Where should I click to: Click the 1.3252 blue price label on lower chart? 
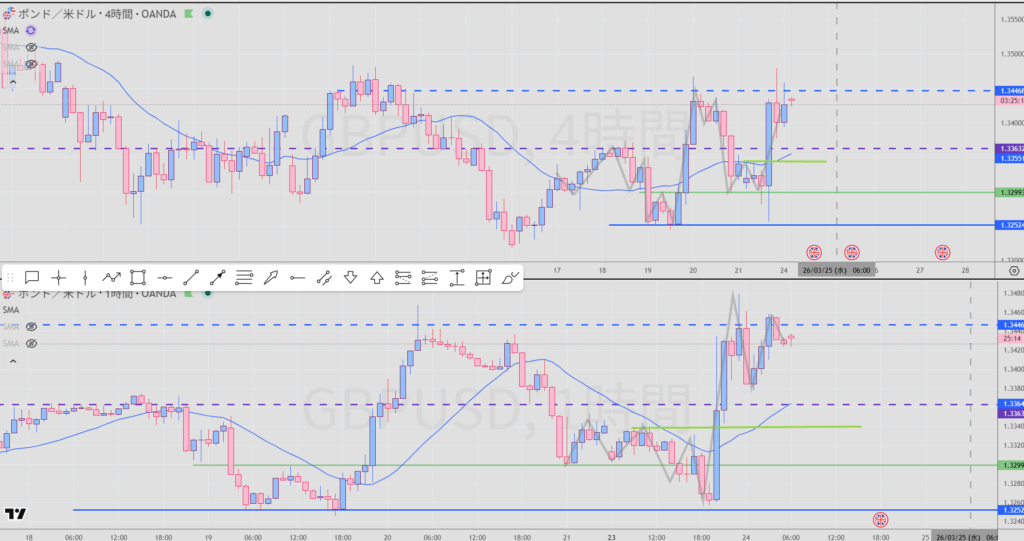1010,510
